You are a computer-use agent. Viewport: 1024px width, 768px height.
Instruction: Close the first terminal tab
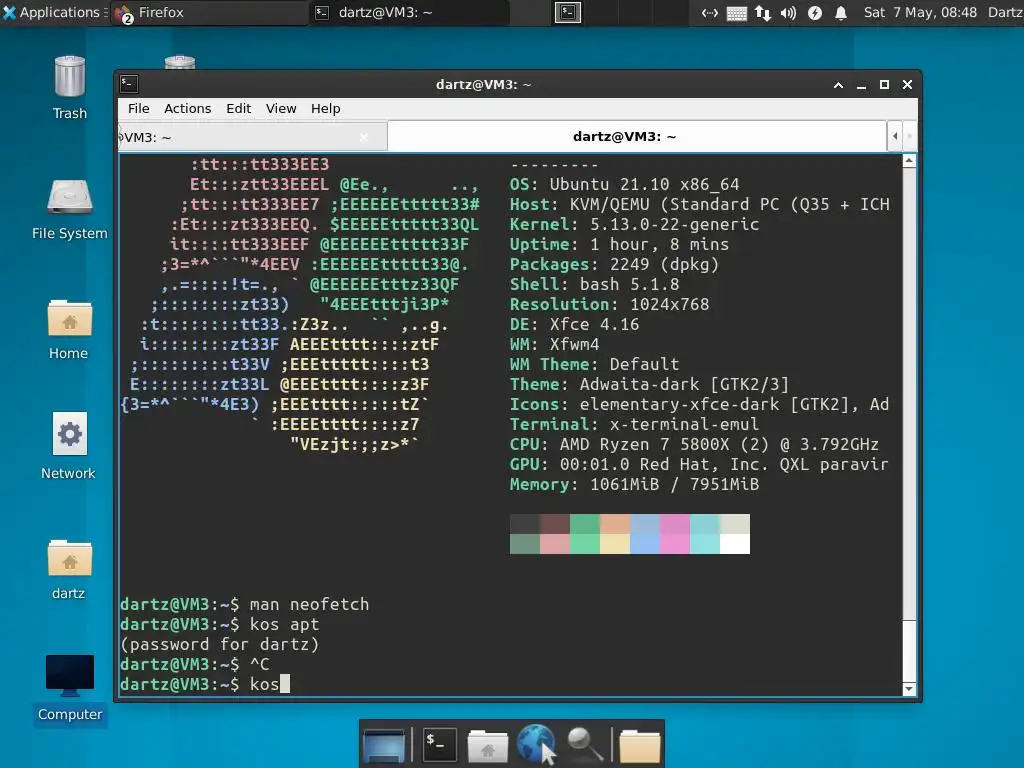[x=364, y=137]
